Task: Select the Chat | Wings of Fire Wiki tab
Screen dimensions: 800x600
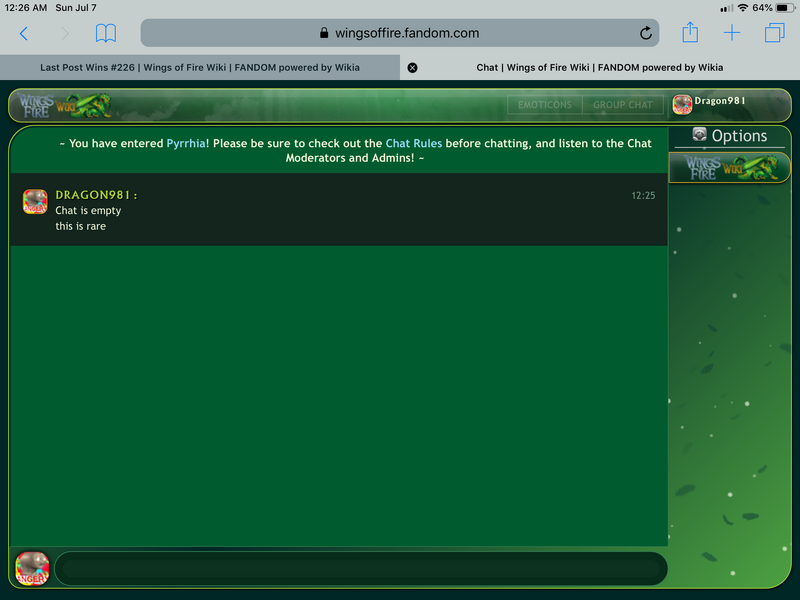Action: pos(599,67)
